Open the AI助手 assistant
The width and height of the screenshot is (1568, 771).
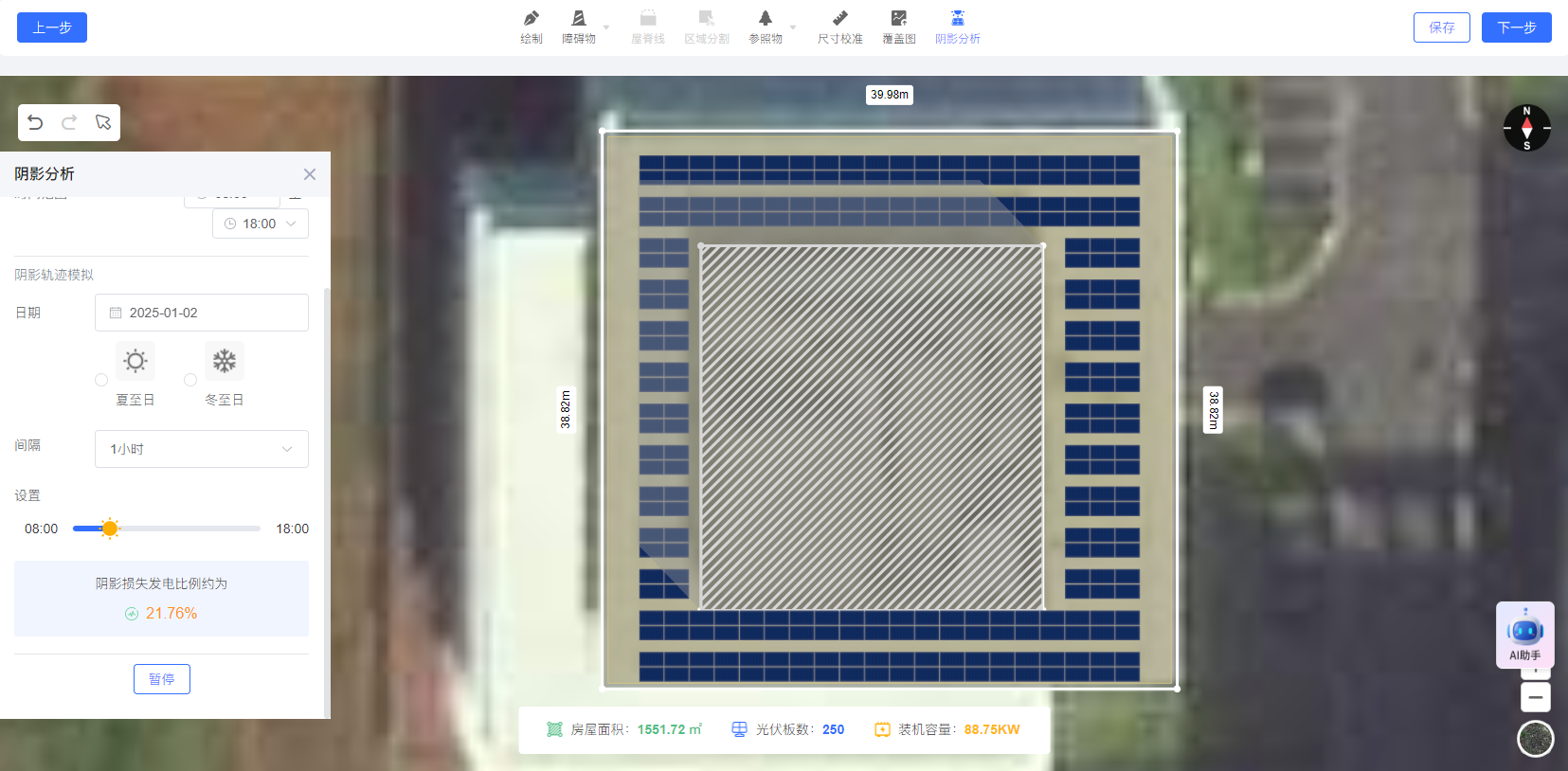click(1525, 636)
